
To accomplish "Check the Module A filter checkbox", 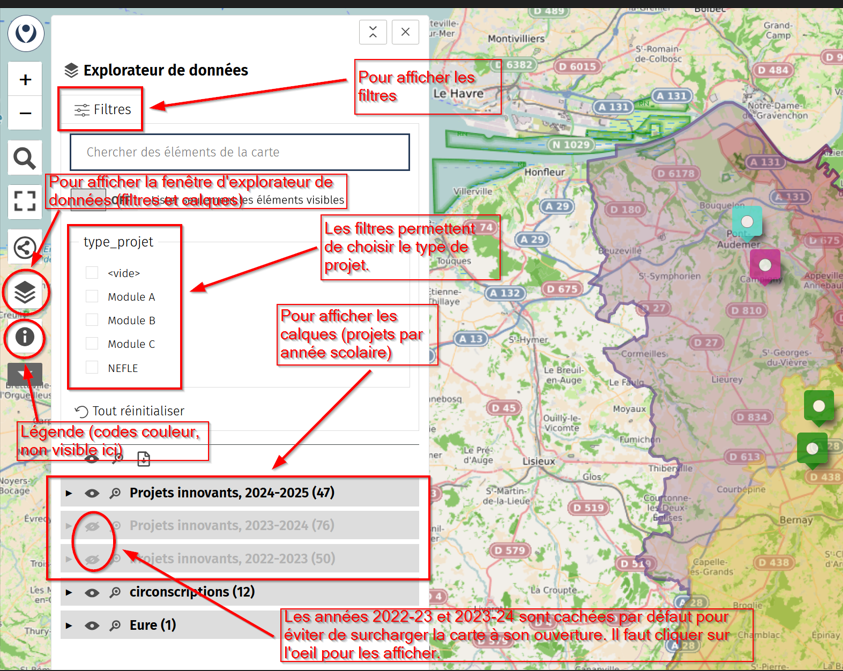I will 92,296.
